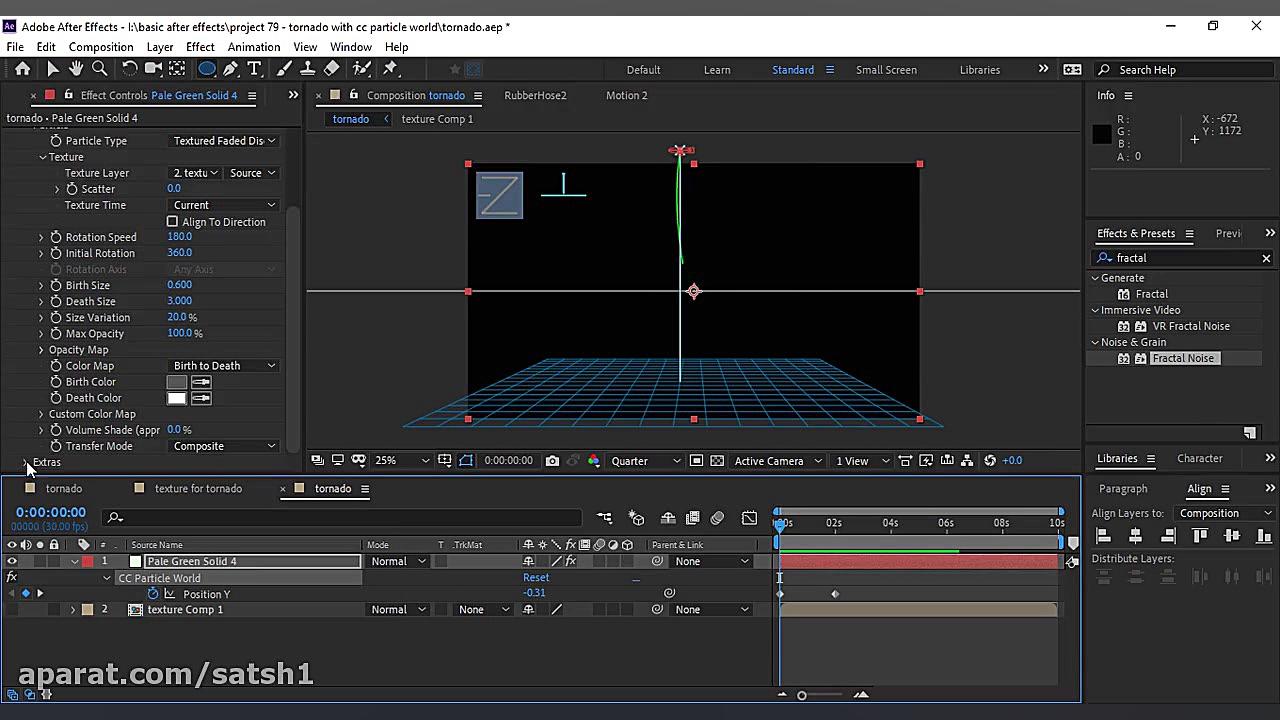Enable the Align To Direction checkbox

pyautogui.click(x=172, y=222)
